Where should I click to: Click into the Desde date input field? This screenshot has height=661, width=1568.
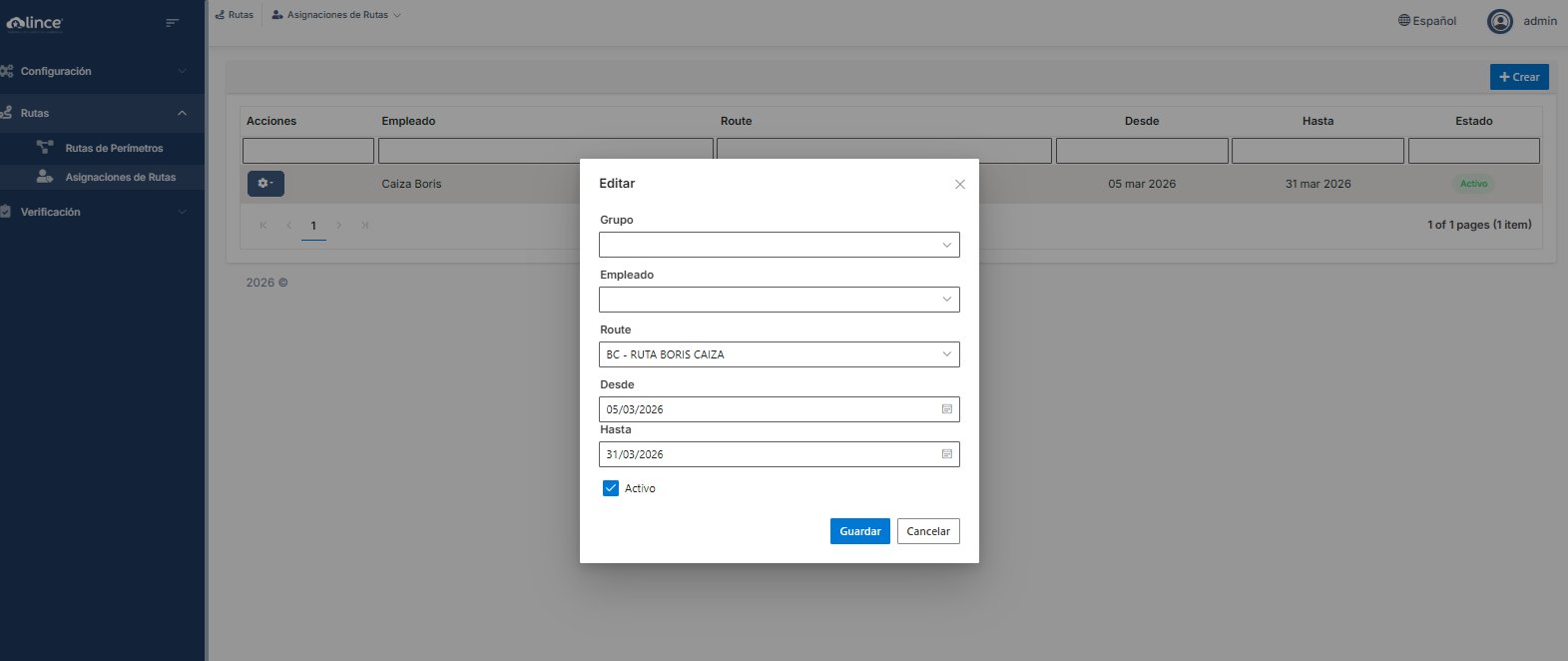769,409
